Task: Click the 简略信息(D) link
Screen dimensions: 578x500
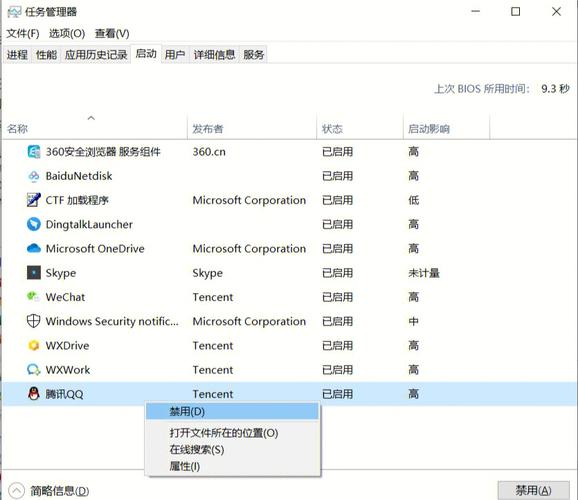Action: 60,491
